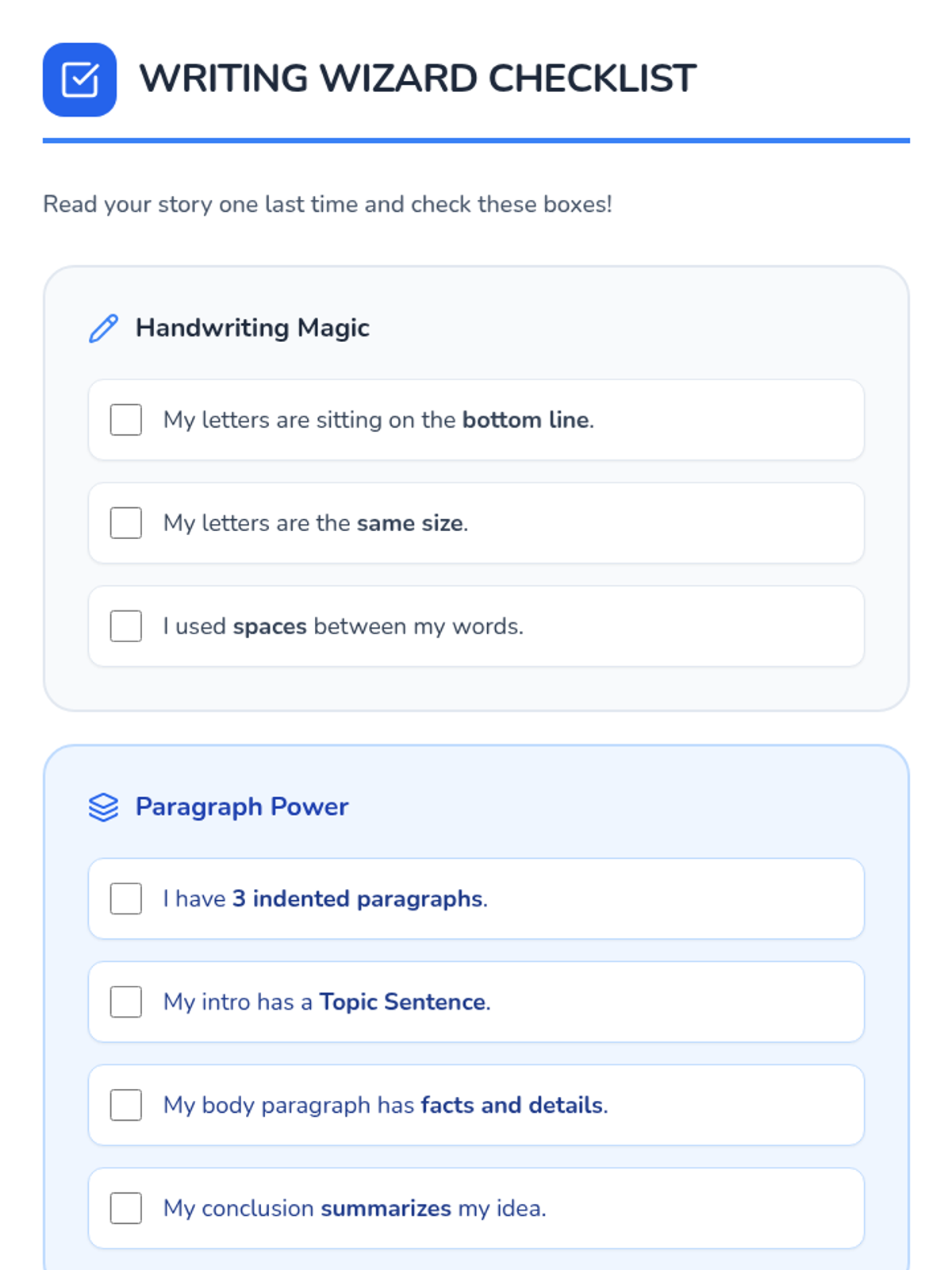This screenshot has height=1270, width=952.
Task: Click the 'facts and details' bold text
Action: point(512,1105)
